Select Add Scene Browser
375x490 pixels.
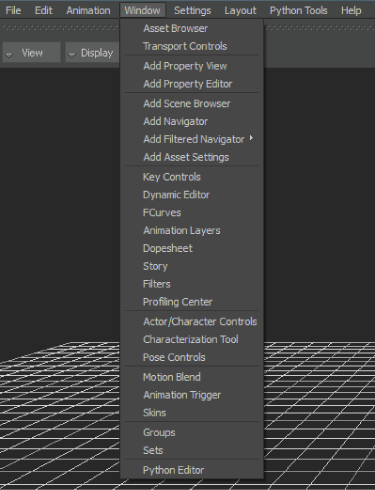click(192, 104)
